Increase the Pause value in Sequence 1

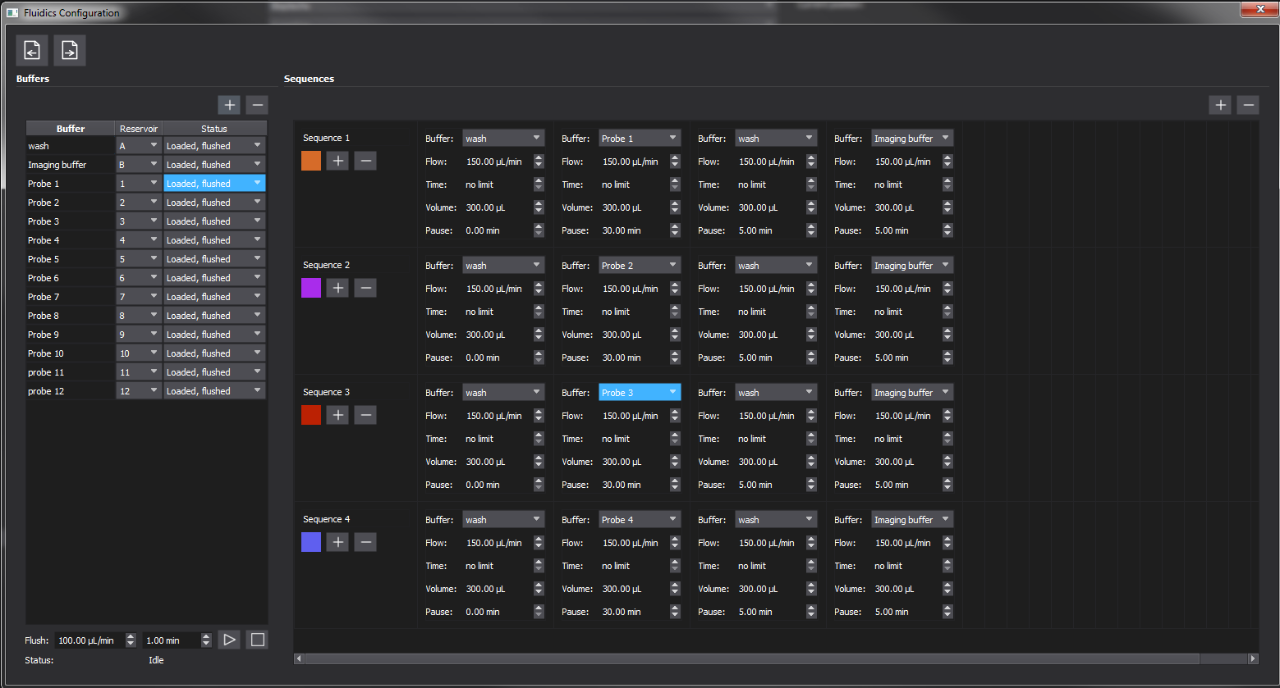[x=539, y=226]
